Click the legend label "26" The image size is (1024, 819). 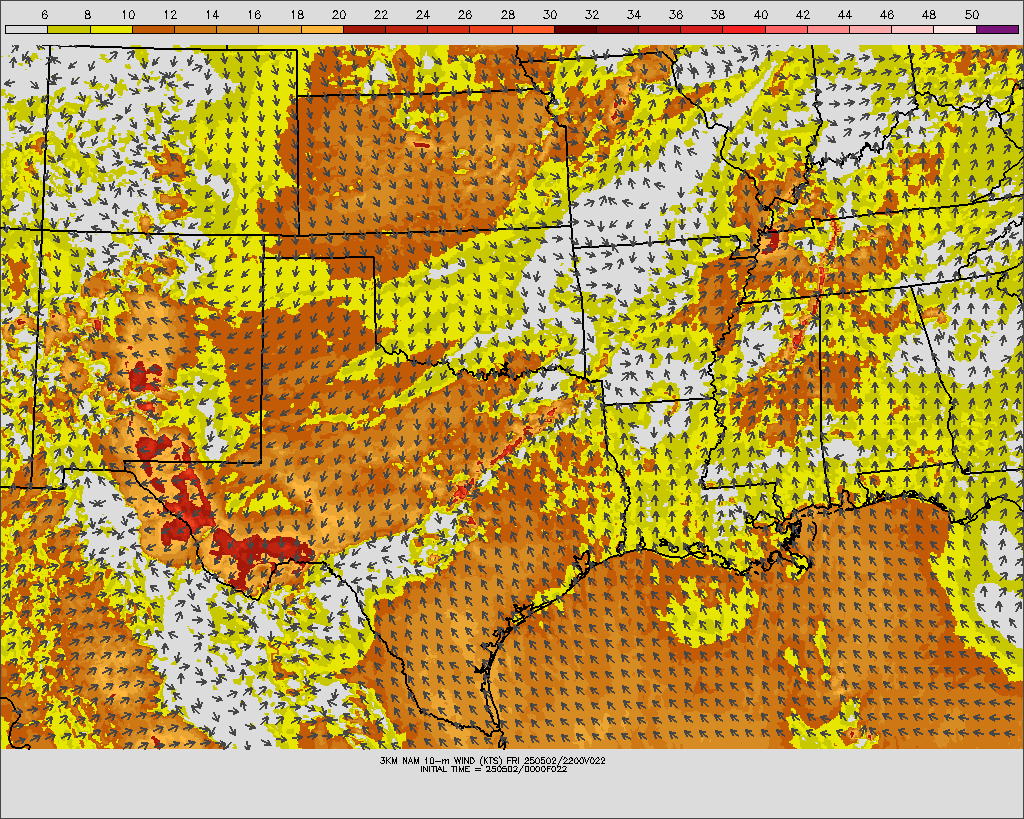coord(465,14)
